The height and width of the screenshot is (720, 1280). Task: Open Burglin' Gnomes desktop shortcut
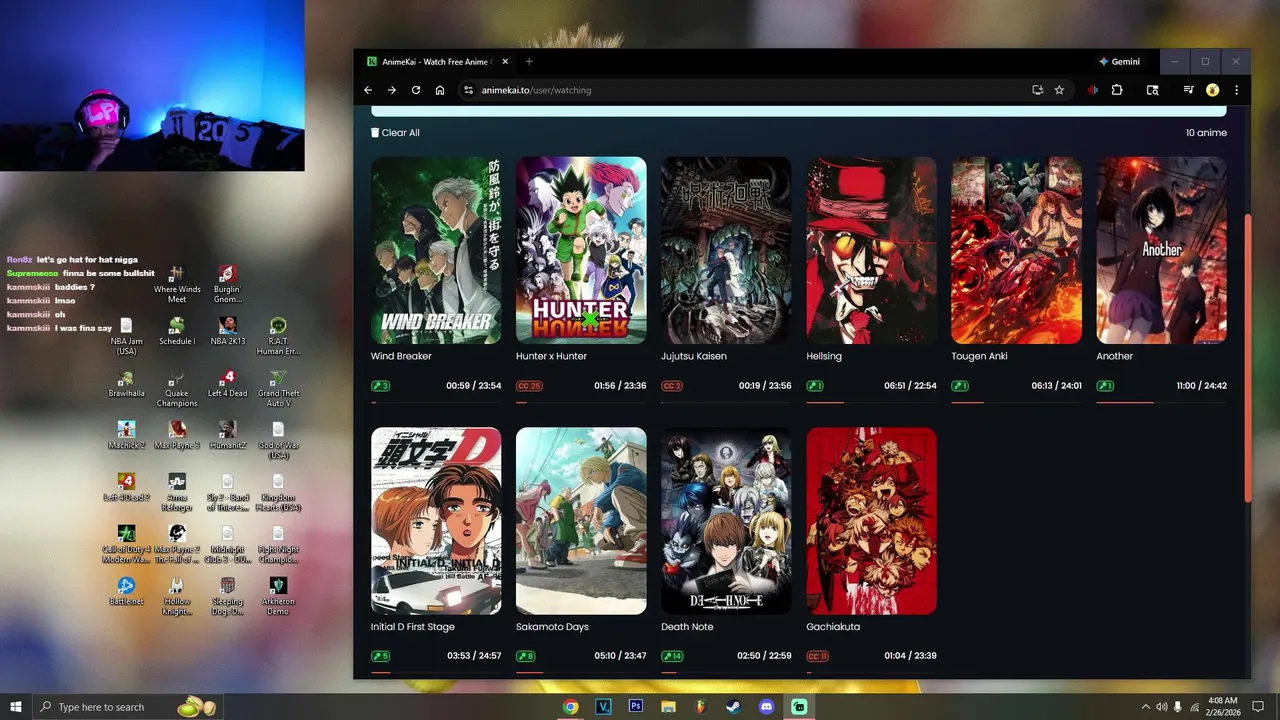click(x=228, y=284)
